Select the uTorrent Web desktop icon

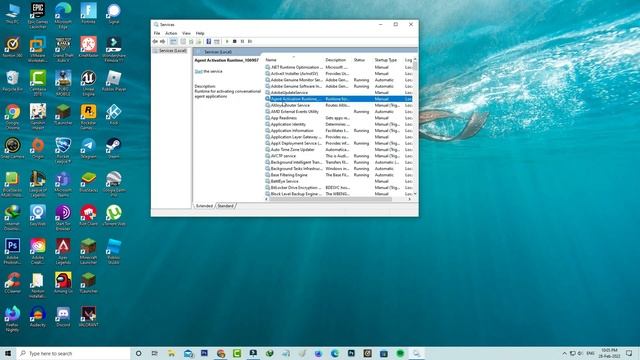(x=113, y=216)
